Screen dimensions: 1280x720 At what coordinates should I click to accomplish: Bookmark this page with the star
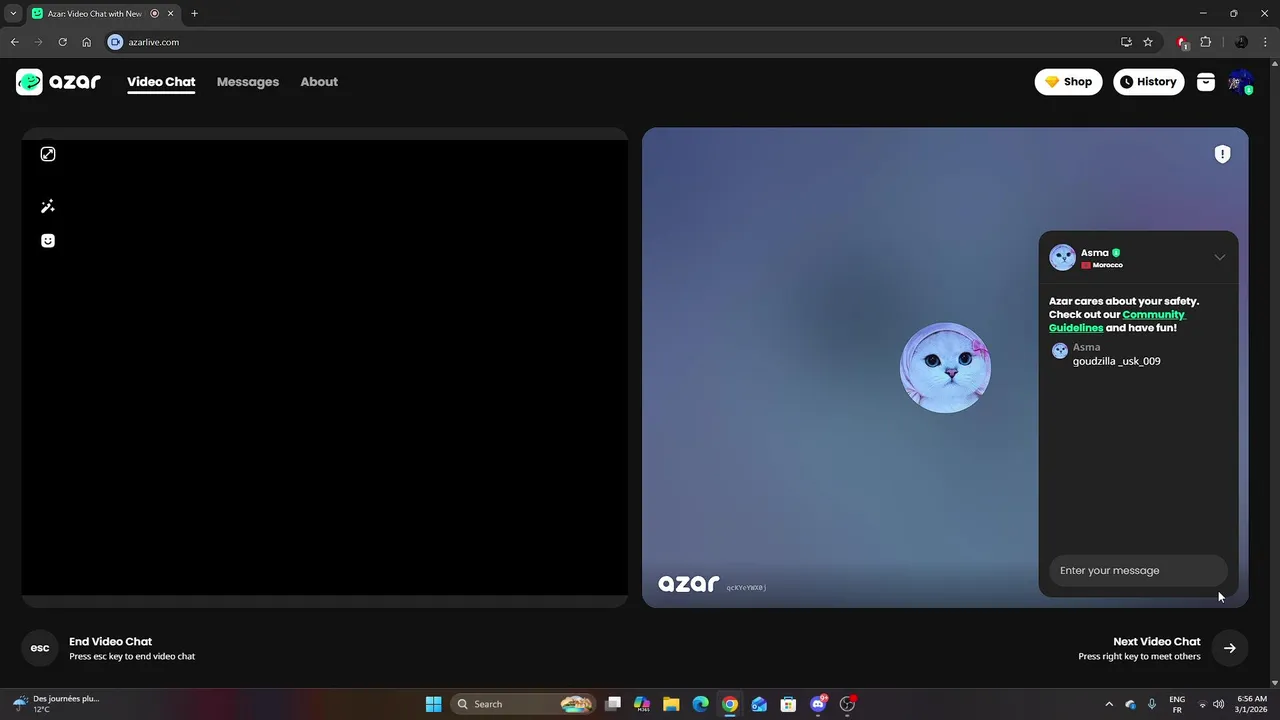(x=1148, y=42)
